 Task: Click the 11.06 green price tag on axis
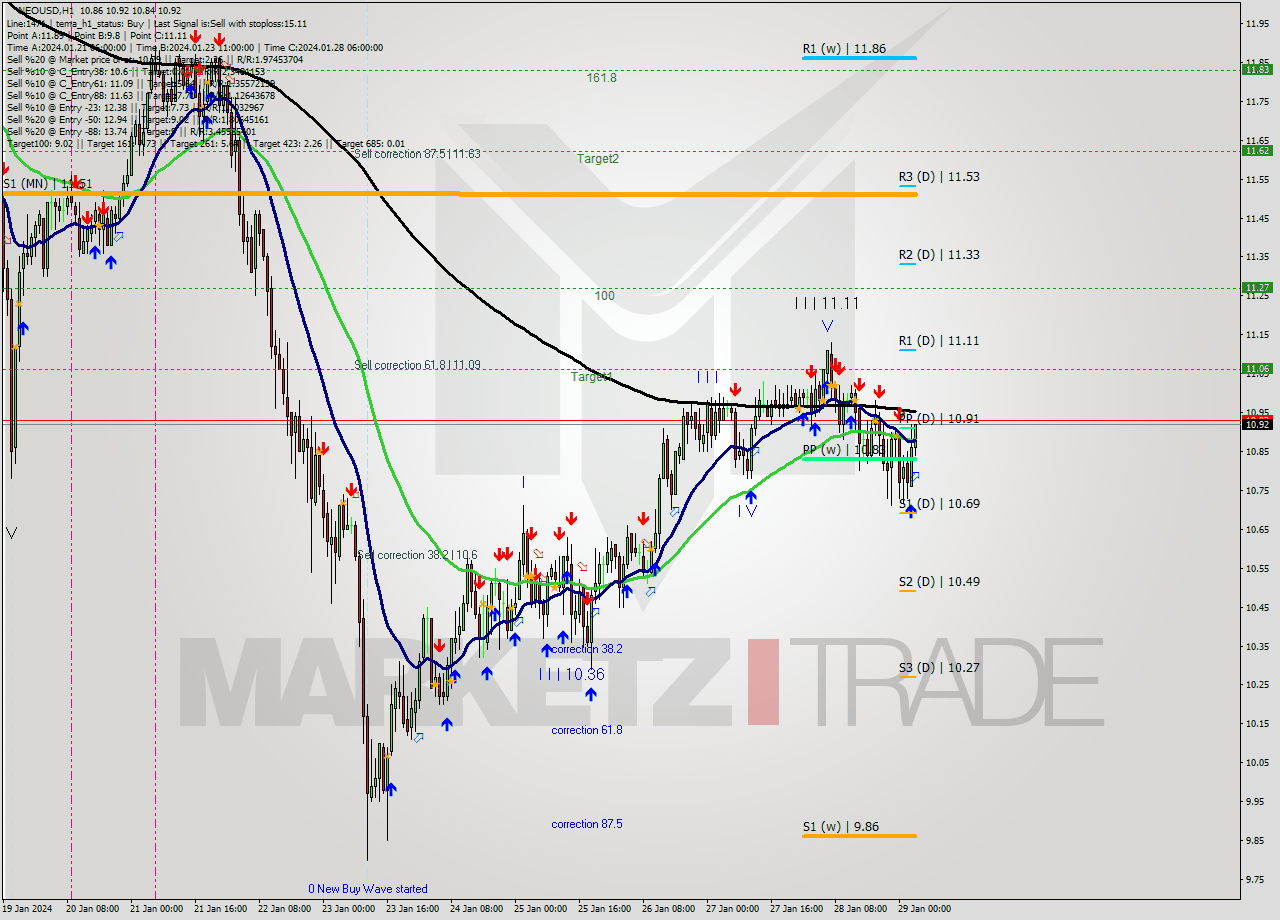(1257, 368)
